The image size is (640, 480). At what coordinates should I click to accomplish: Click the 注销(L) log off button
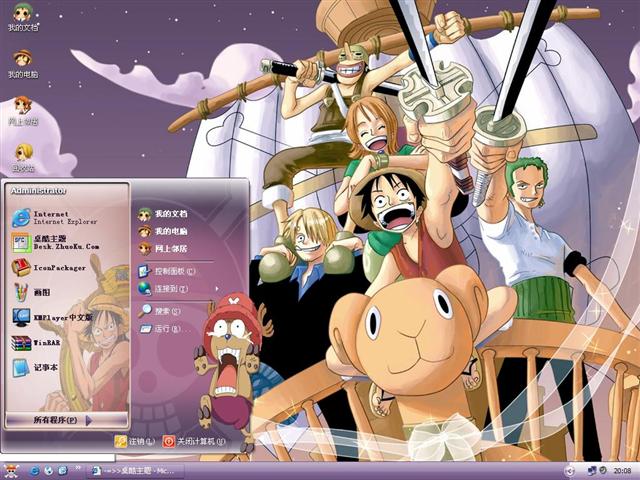[135, 441]
